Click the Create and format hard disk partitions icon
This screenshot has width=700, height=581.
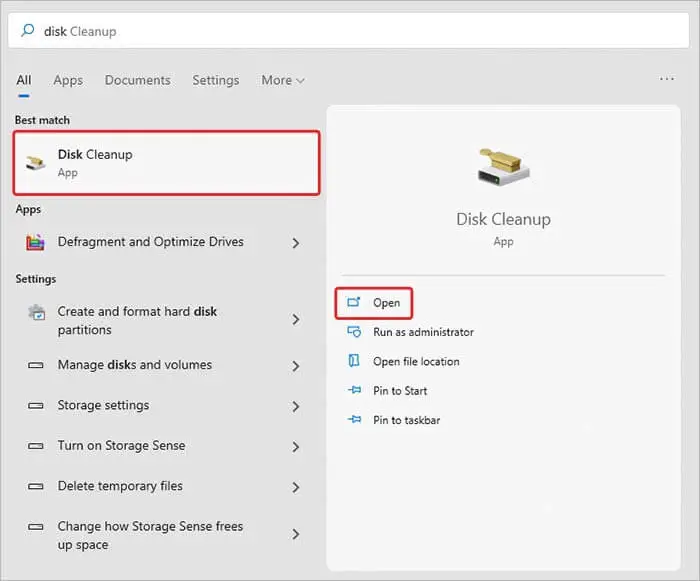click(x=36, y=312)
